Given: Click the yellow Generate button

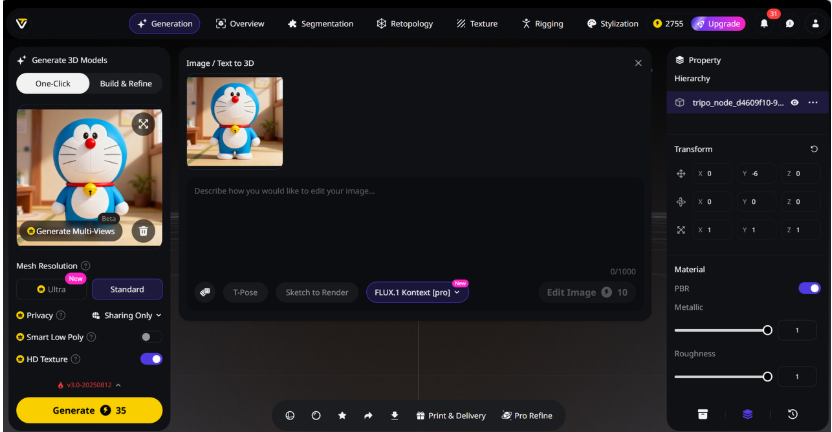Looking at the screenshot, I should (89, 410).
